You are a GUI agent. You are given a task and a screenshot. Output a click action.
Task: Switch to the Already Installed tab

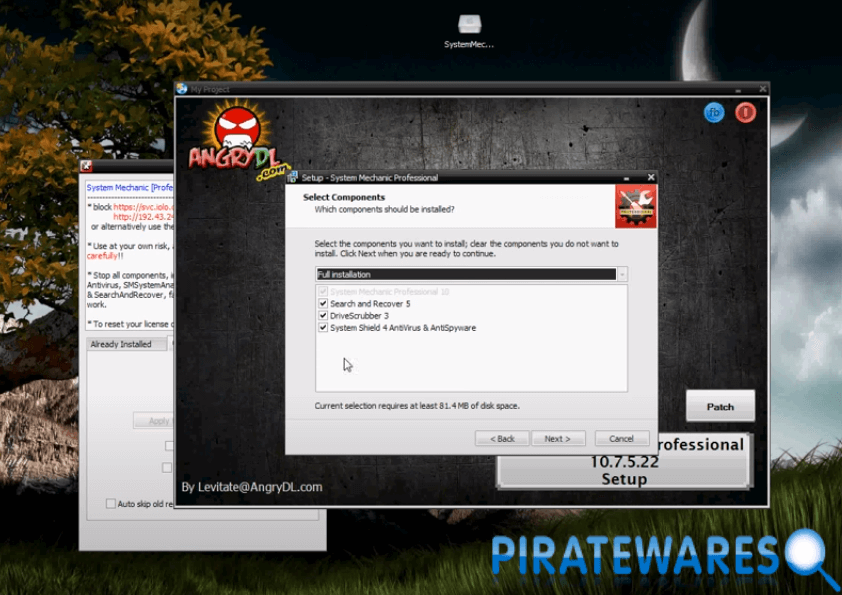point(121,344)
